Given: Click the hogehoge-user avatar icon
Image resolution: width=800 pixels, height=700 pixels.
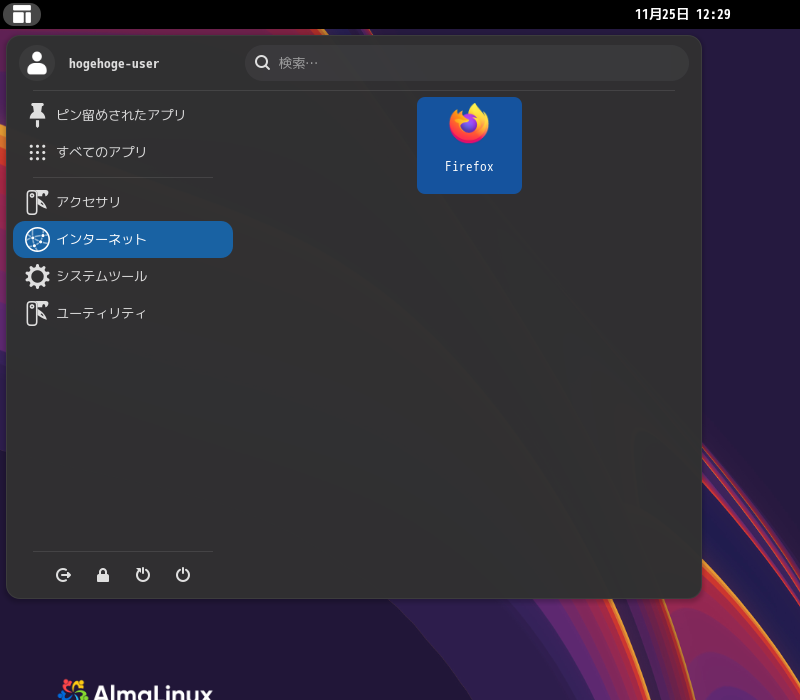Looking at the screenshot, I should [37, 63].
